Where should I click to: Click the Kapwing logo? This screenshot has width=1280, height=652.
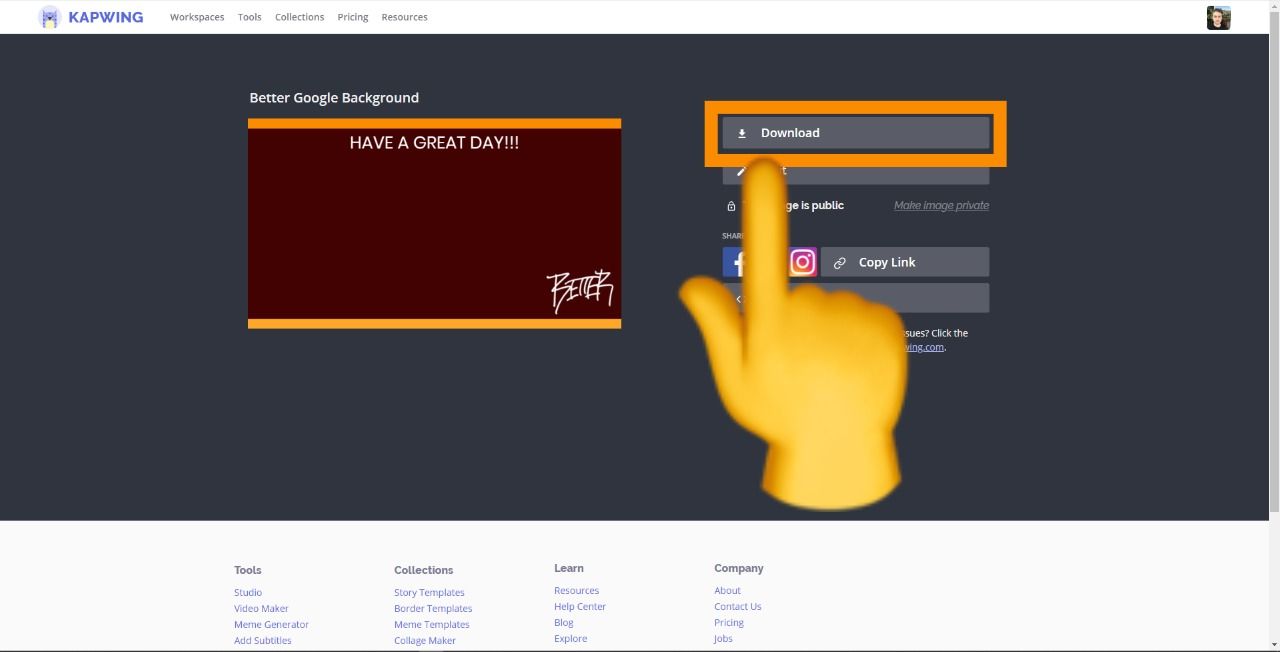(90, 17)
